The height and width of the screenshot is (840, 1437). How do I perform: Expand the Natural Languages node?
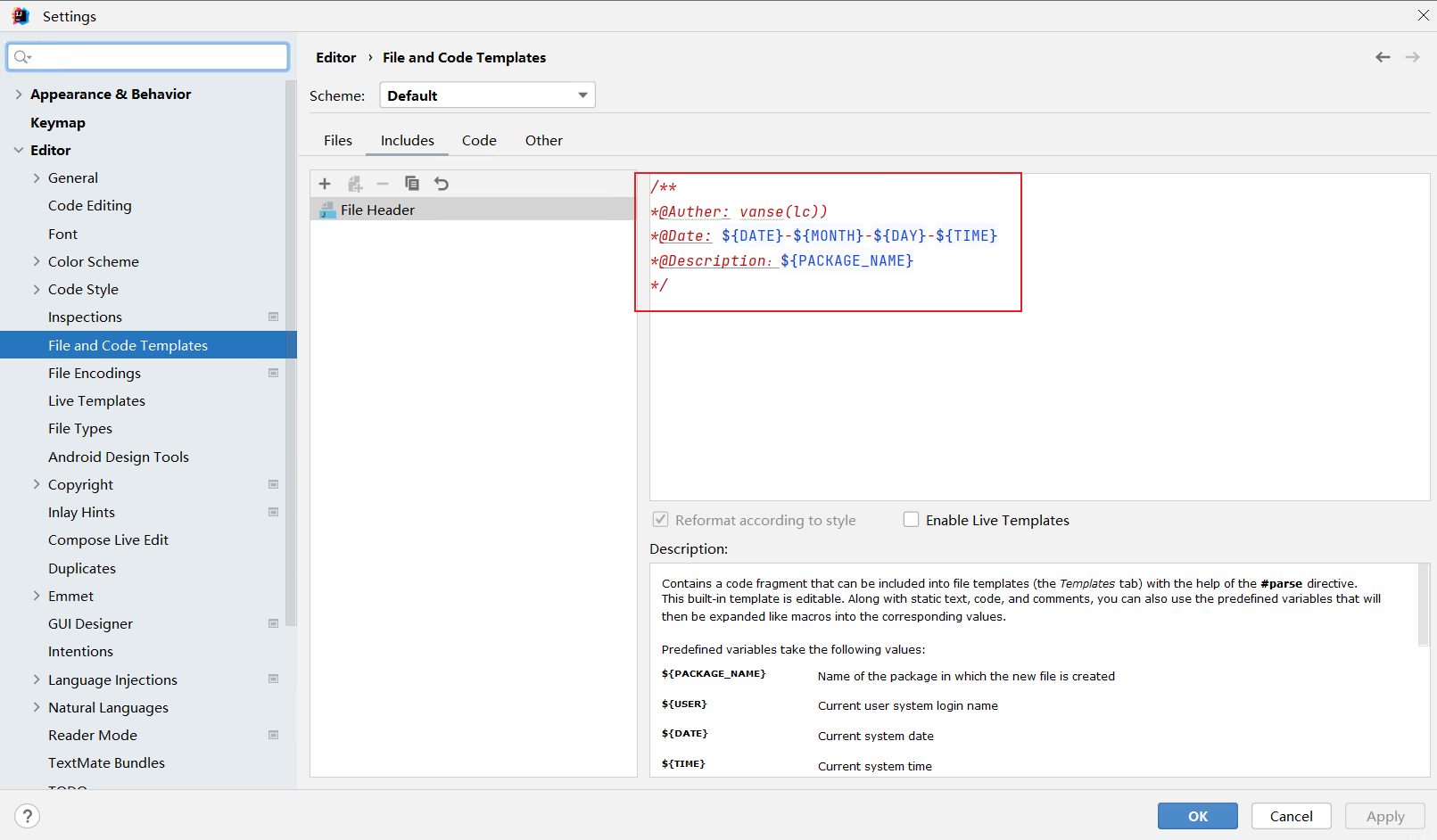pyautogui.click(x=37, y=707)
